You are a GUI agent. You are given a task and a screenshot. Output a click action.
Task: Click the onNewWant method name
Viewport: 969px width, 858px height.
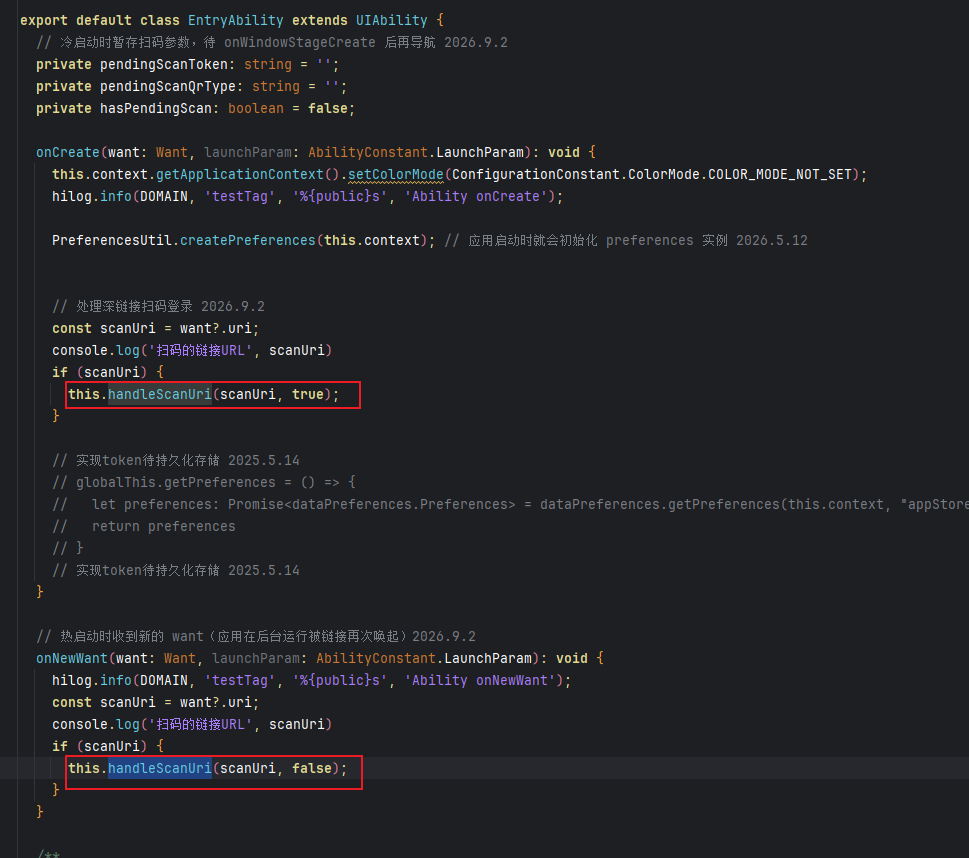72,658
